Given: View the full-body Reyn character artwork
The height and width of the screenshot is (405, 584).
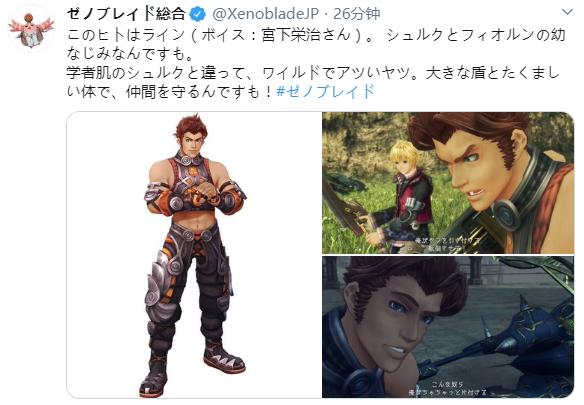Looking at the screenshot, I should 194,255.
